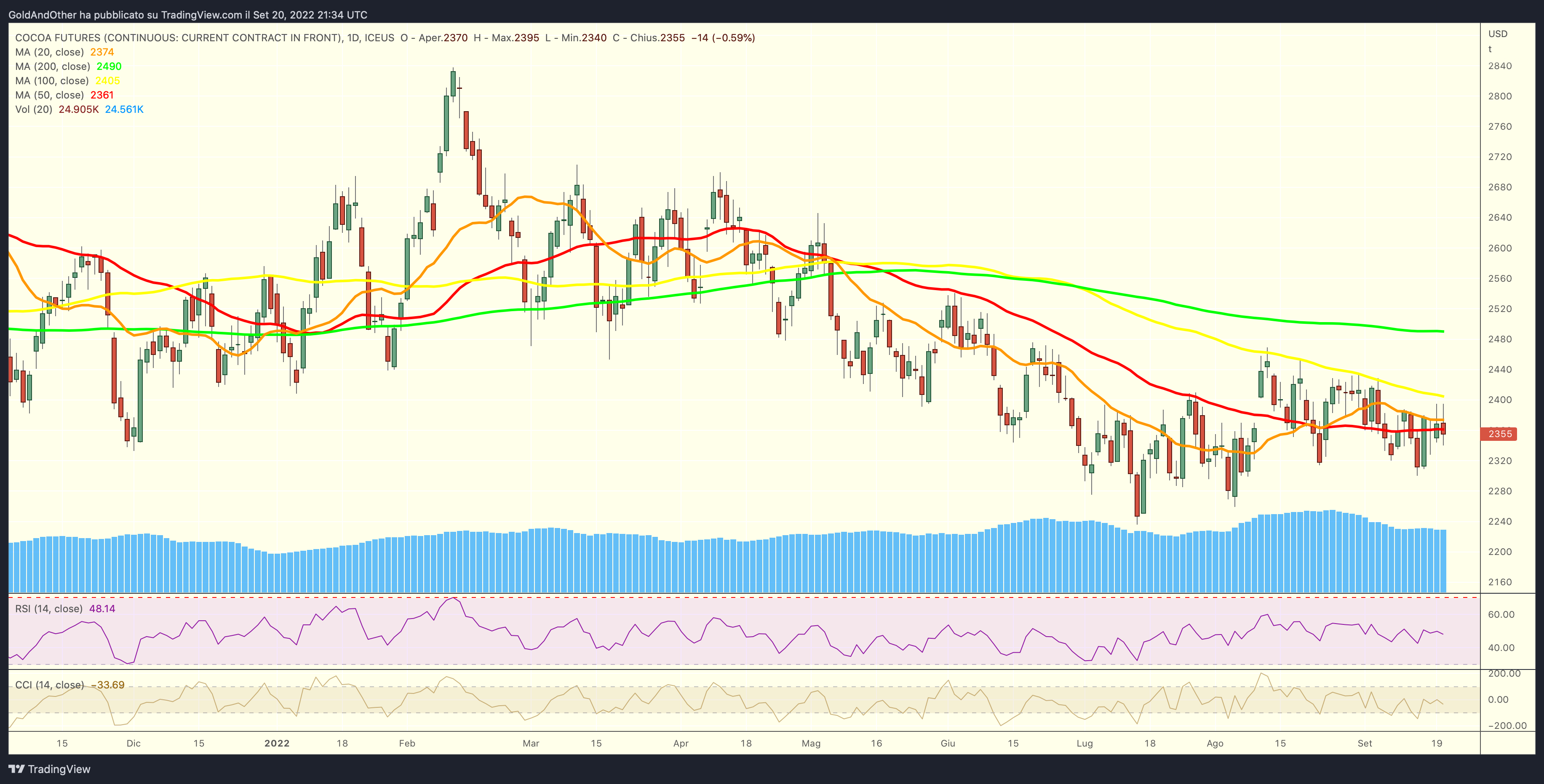Click MA 100 value 2405
The image size is (1544, 784).
coord(108,81)
